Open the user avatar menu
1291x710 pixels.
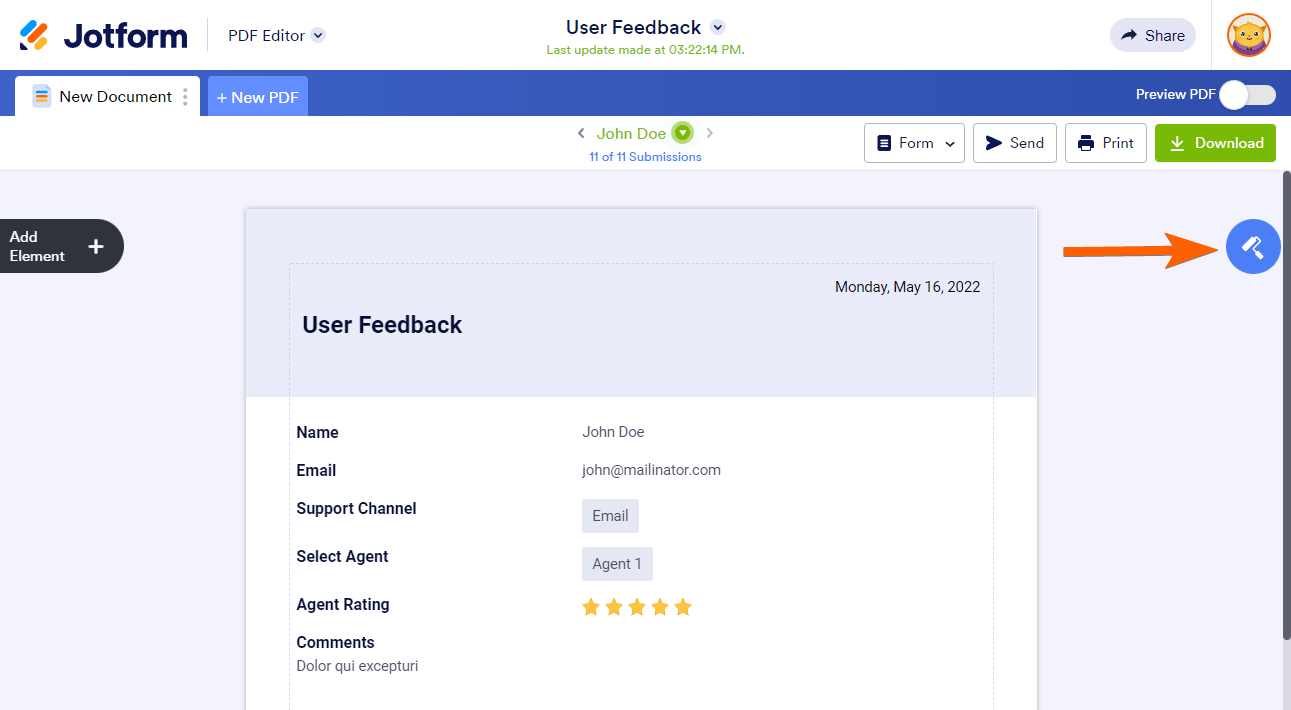click(1248, 35)
